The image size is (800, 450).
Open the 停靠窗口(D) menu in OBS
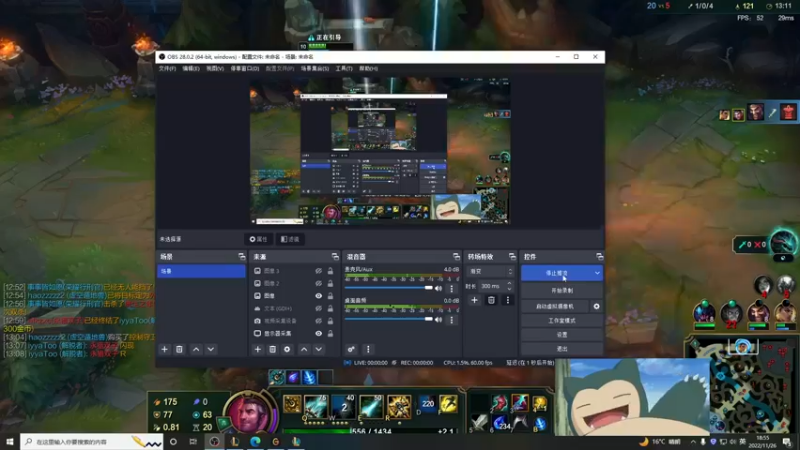click(x=245, y=68)
